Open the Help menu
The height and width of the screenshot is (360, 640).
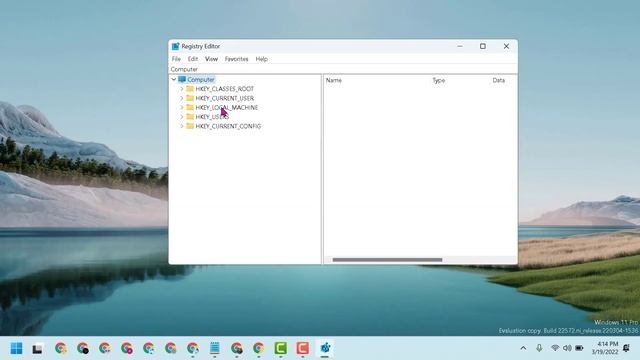262,59
